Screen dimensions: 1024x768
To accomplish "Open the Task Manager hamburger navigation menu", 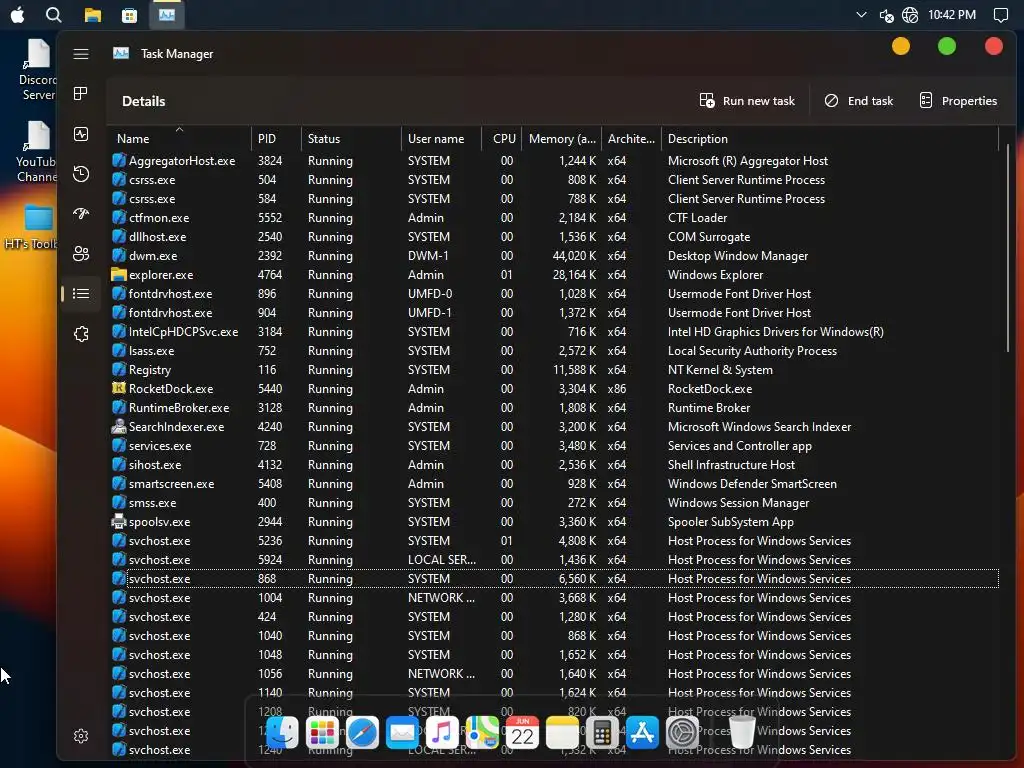I will point(81,54).
